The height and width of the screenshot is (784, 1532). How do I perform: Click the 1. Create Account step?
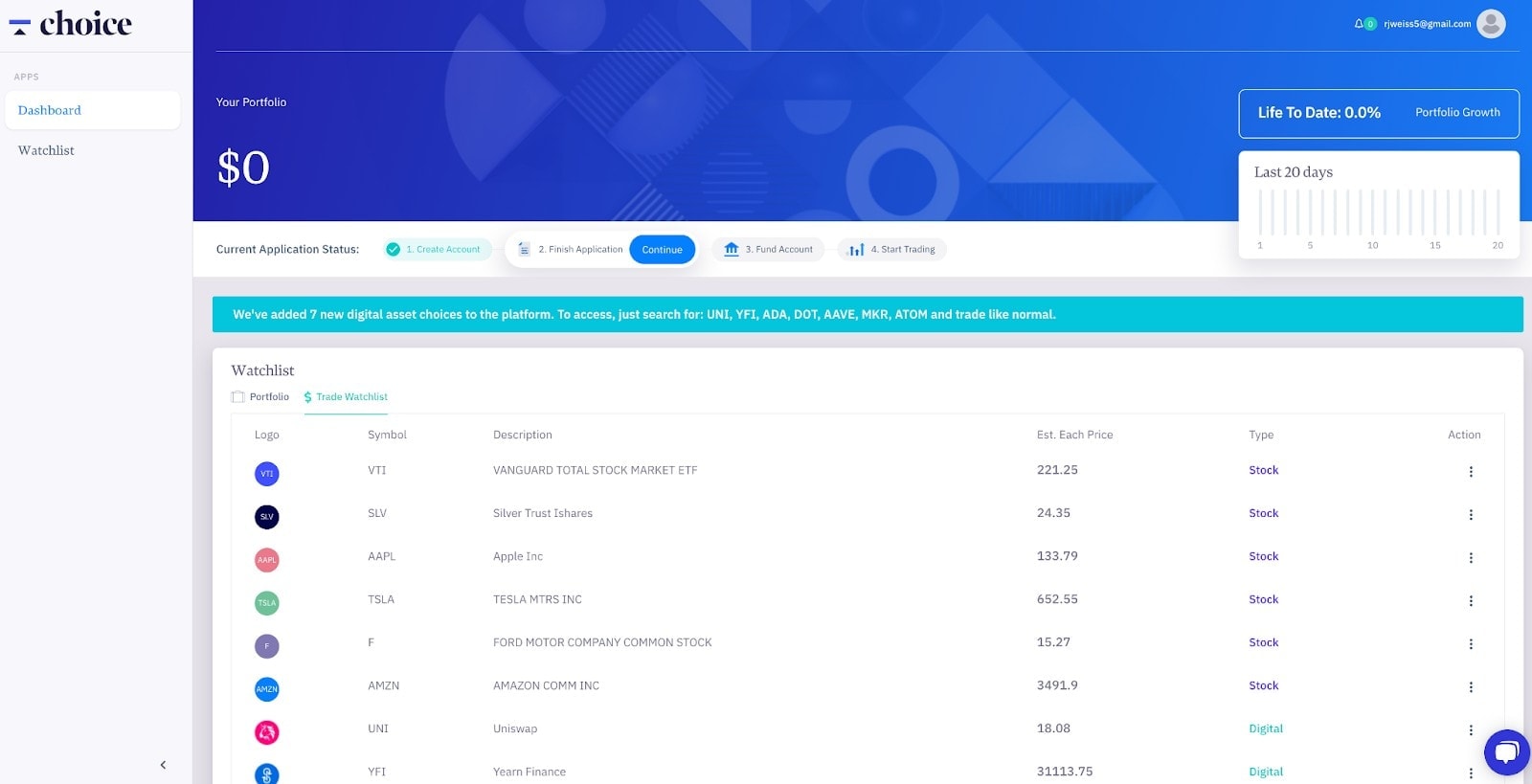click(x=439, y=250)
